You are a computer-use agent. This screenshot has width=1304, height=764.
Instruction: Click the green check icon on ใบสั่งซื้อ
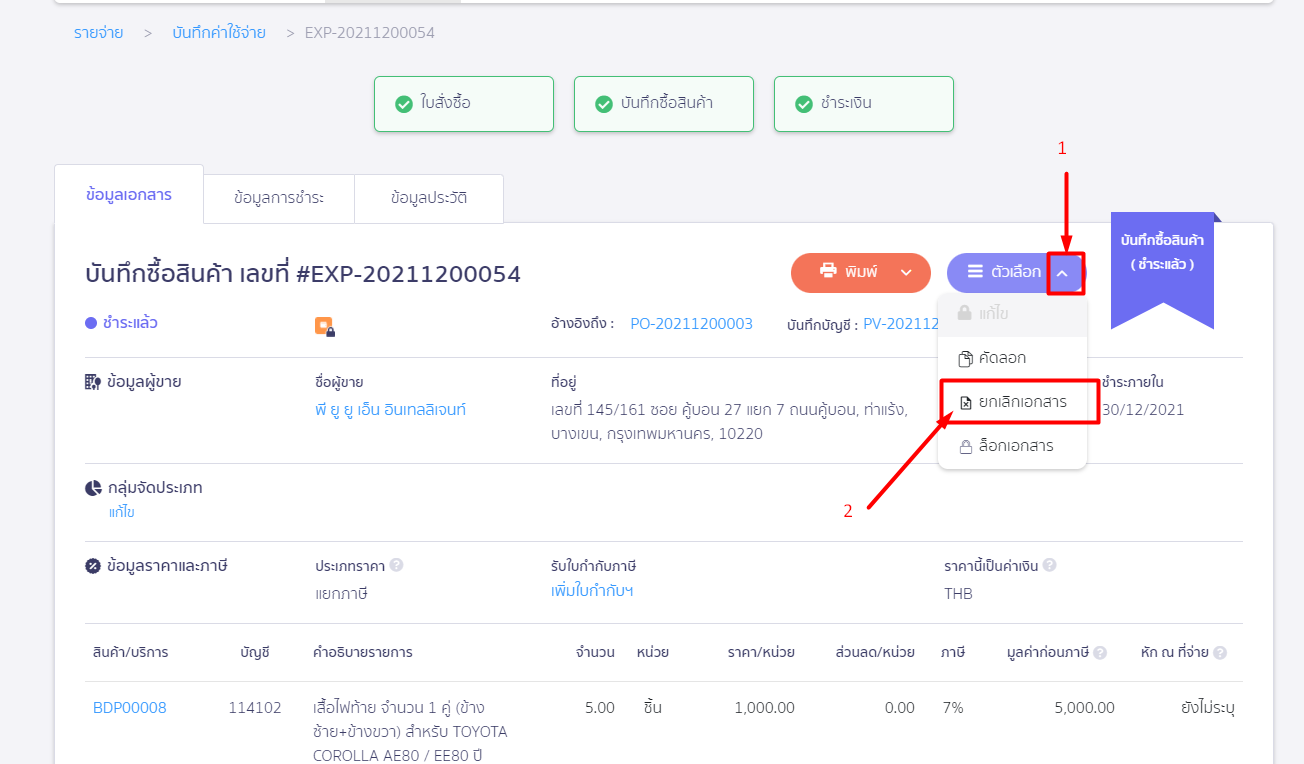(x=404, y=104)
